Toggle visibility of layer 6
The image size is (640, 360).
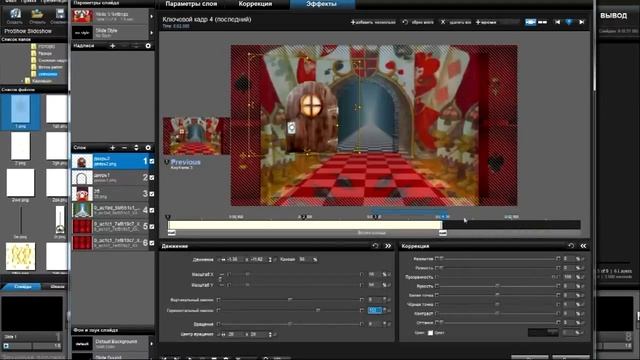click(x=152, y=243)
